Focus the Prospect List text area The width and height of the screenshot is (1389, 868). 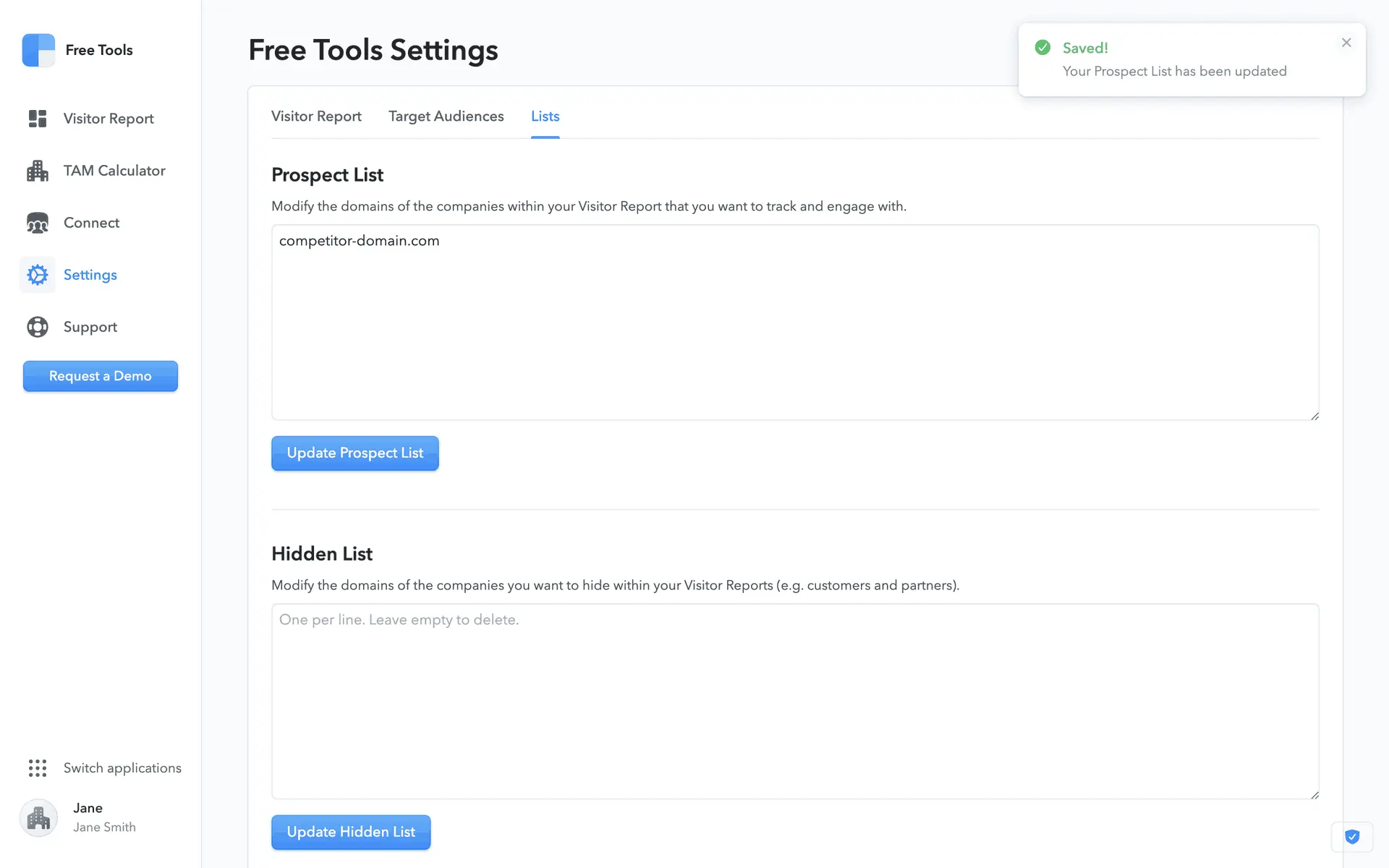point(794,323)
